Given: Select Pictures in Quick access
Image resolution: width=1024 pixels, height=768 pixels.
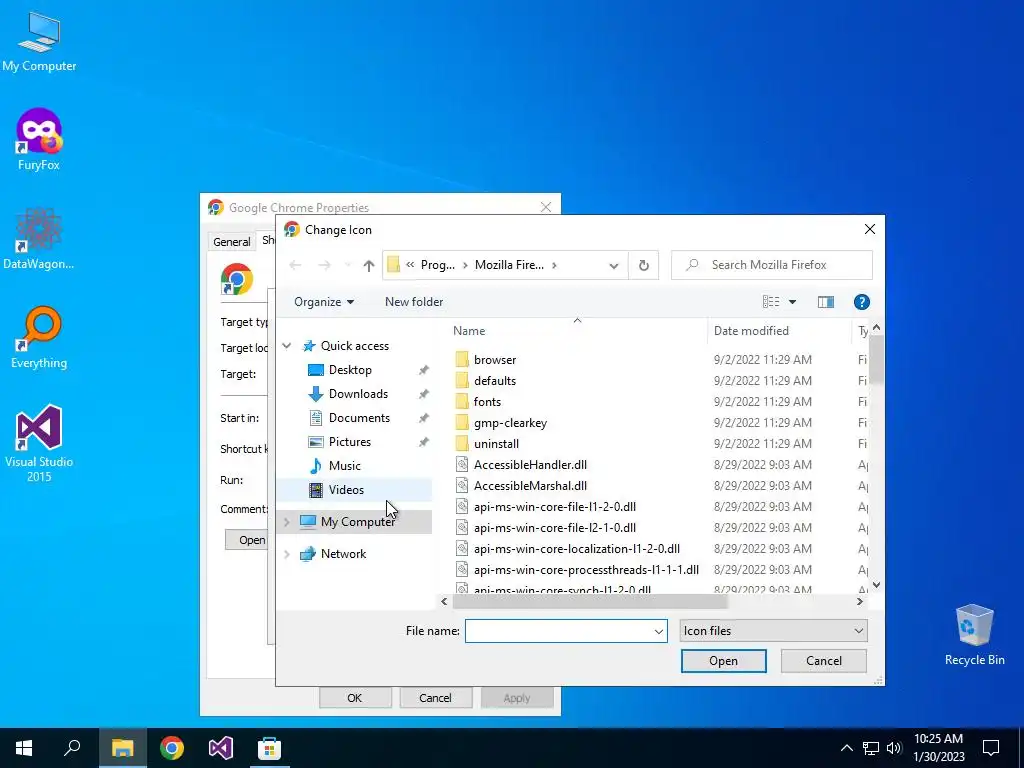Looking at the screenshot, I should (349, 442).
